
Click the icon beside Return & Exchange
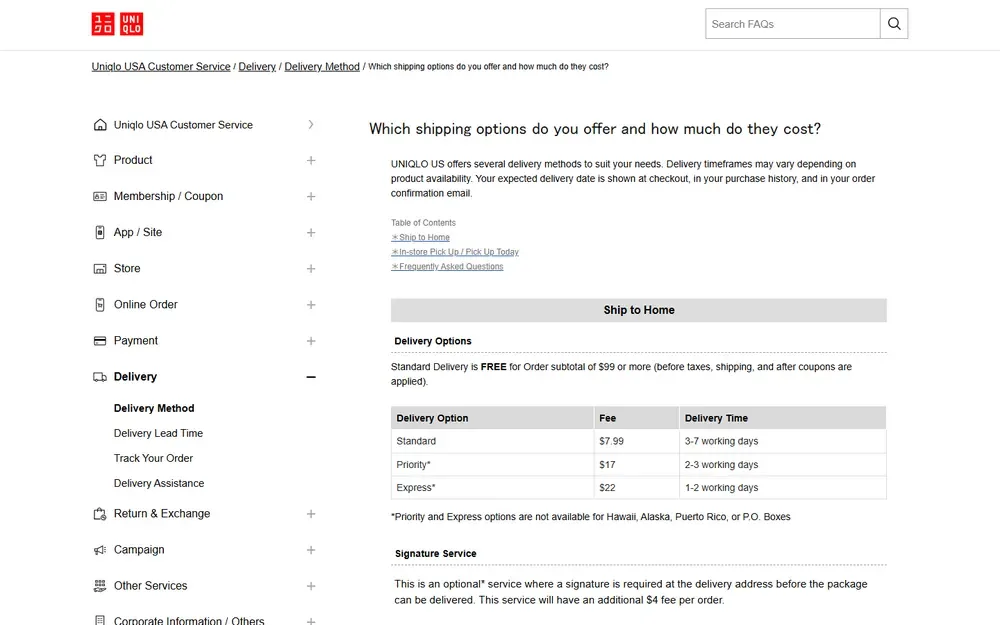pyautogui.click(x=100, y=514)
